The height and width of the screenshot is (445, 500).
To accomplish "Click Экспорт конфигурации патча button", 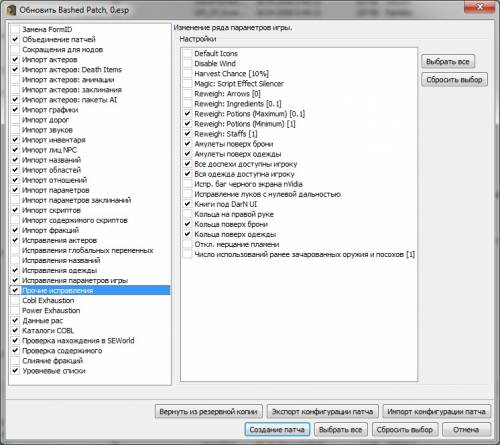I will click(322, 412).
